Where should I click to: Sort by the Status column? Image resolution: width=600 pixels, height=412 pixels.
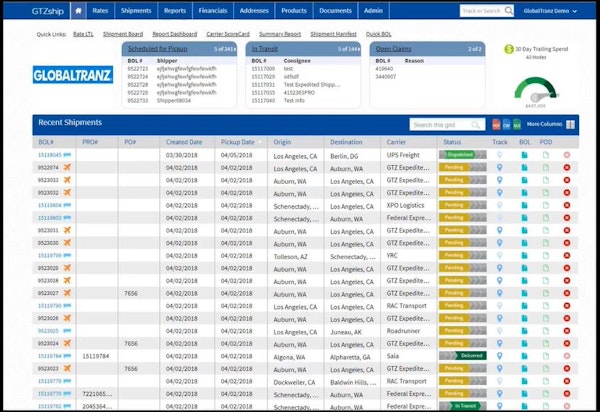[452, 142]
